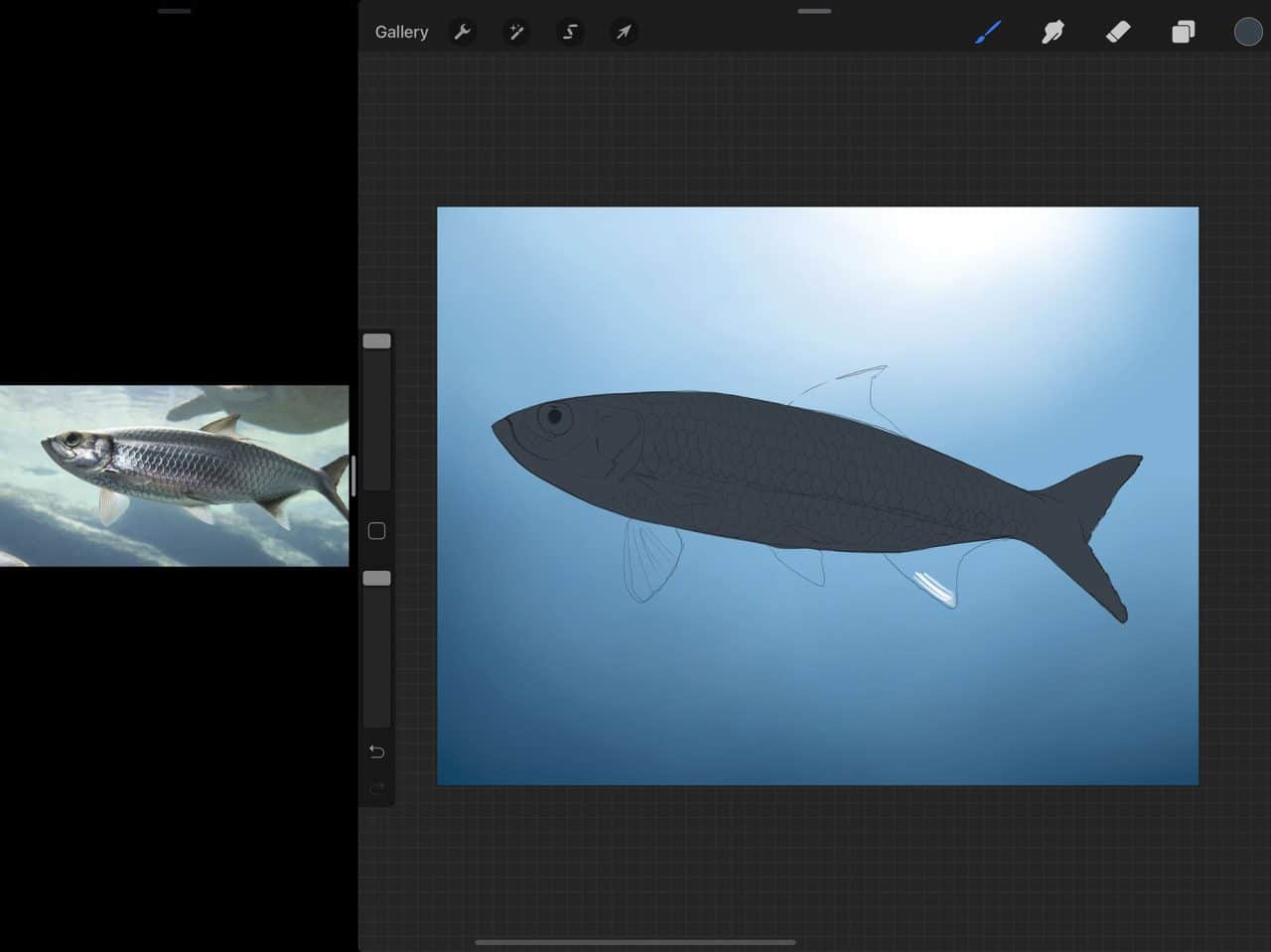The height and width of the screenshot is (952, 1271).
Task: Open the Layers panel
Action: click(x=1183, y=31)
